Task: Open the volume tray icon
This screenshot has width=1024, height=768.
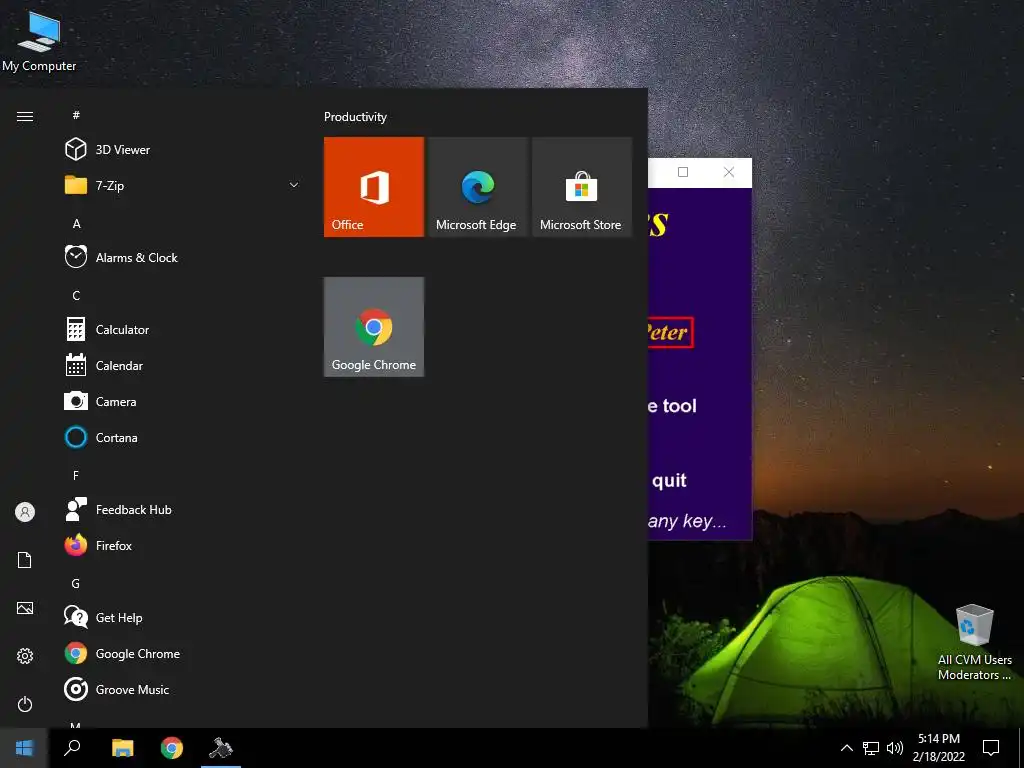Action: tap(895, 748)
